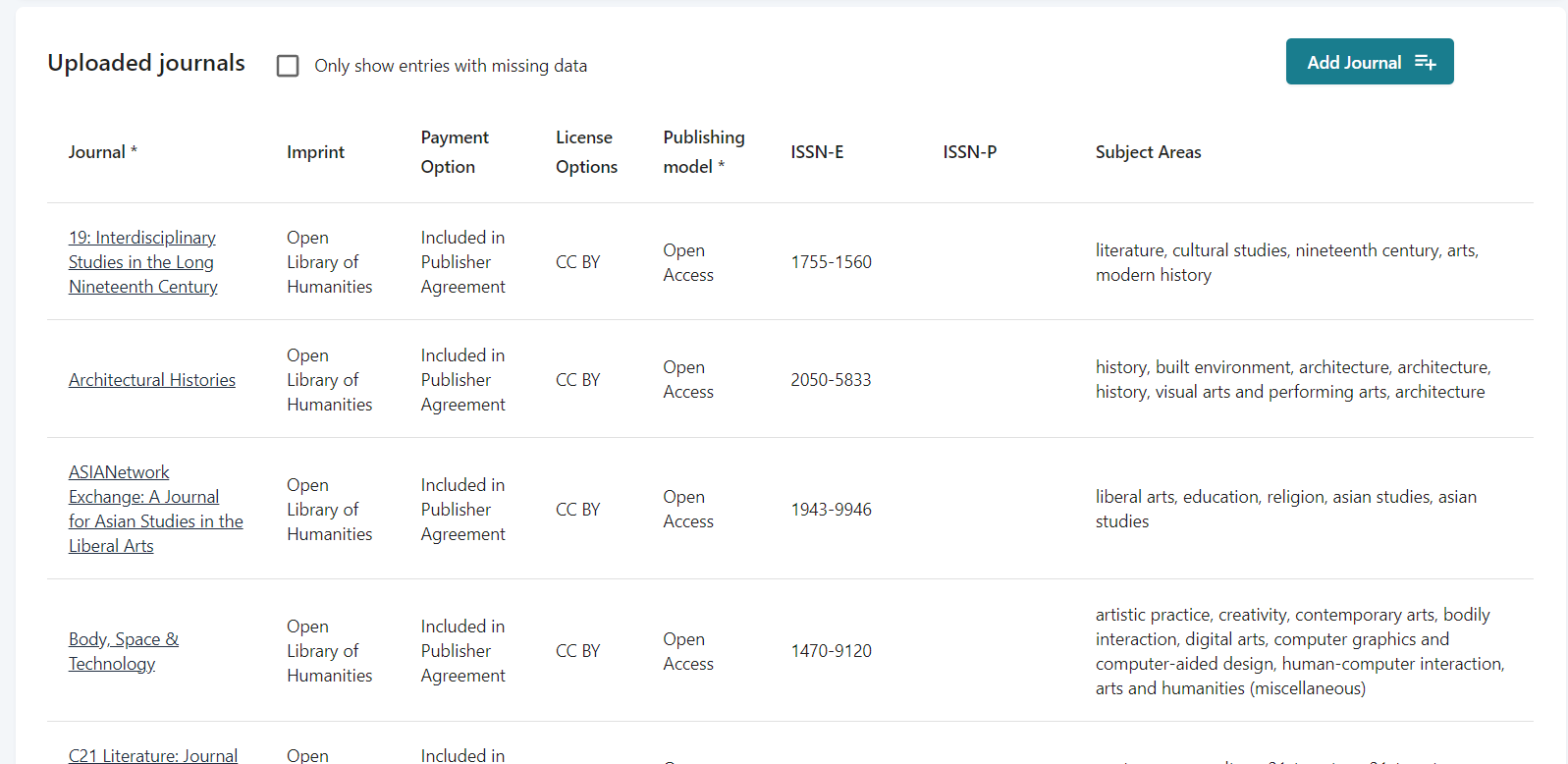Click the ISSN-E column header
The width and height of the screenshot is (1568, 764).
[817, 151]
